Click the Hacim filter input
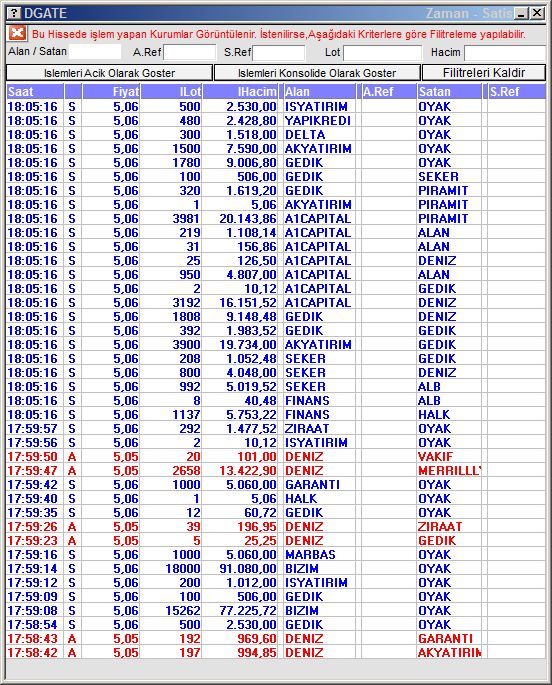This screenshot has height=685, width=552. click(x=505, y=53)
